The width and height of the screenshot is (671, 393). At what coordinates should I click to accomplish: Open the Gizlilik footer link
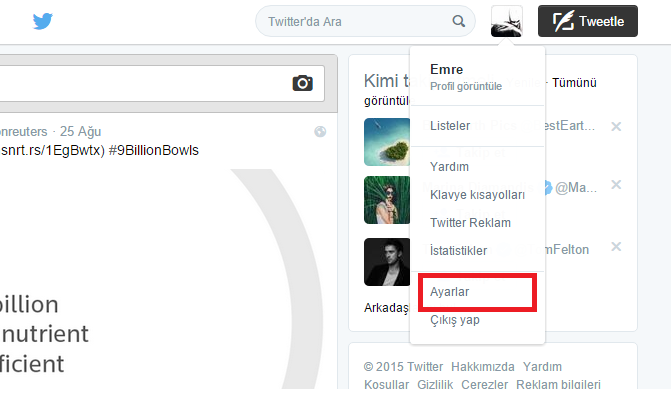coord(435,384)
